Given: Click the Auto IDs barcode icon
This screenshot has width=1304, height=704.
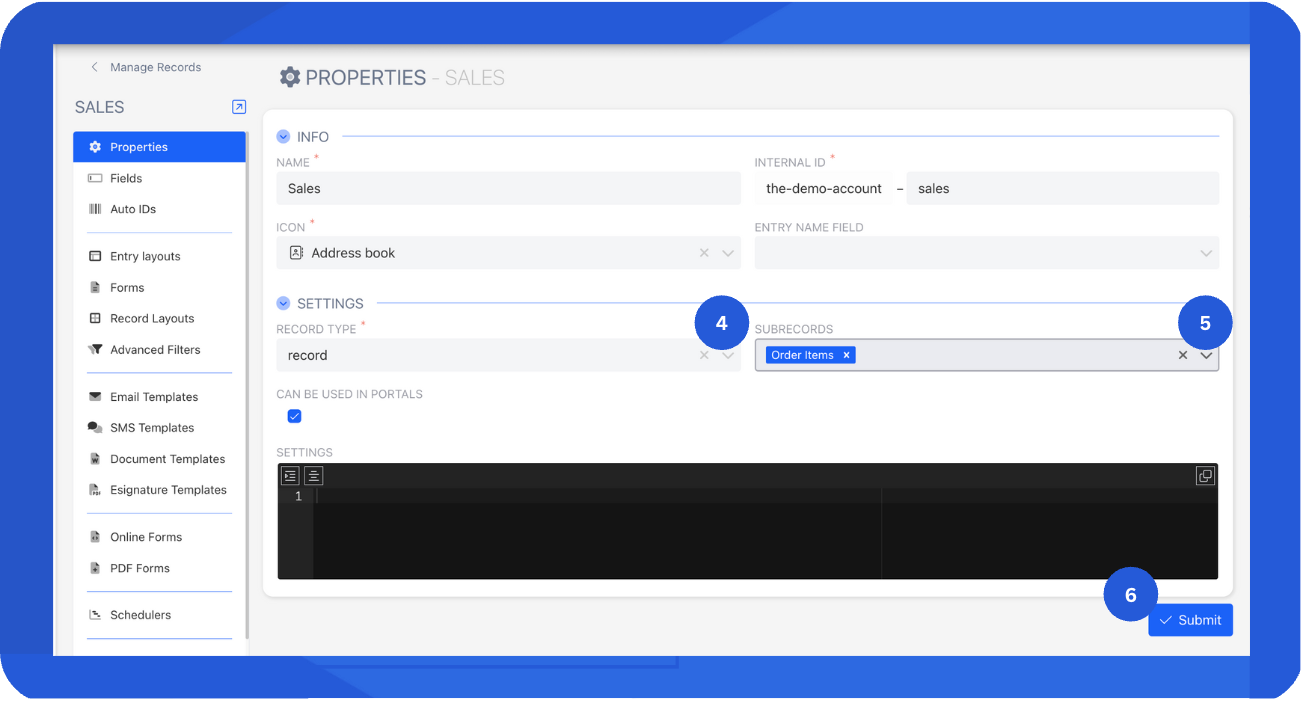Looking at the screenshot, I should click(95, 209).
